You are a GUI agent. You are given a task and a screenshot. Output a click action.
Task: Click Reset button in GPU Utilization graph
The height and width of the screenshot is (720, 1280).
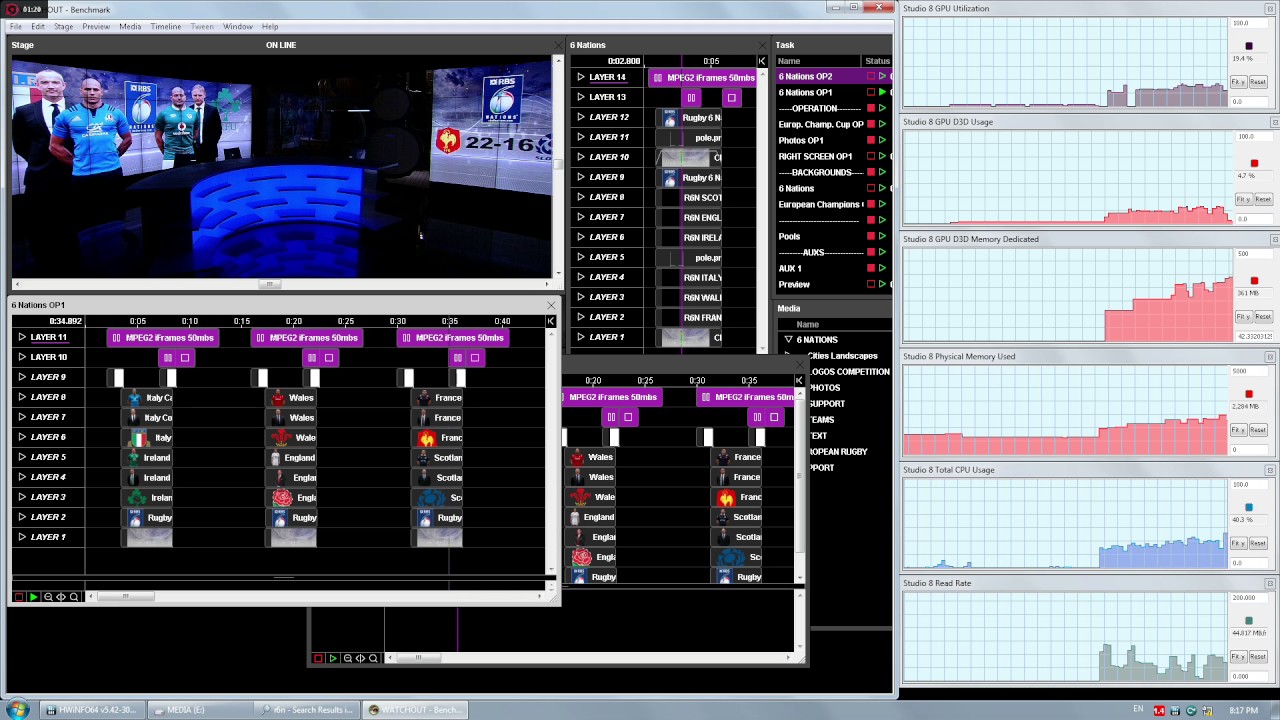click(1259, 82)
